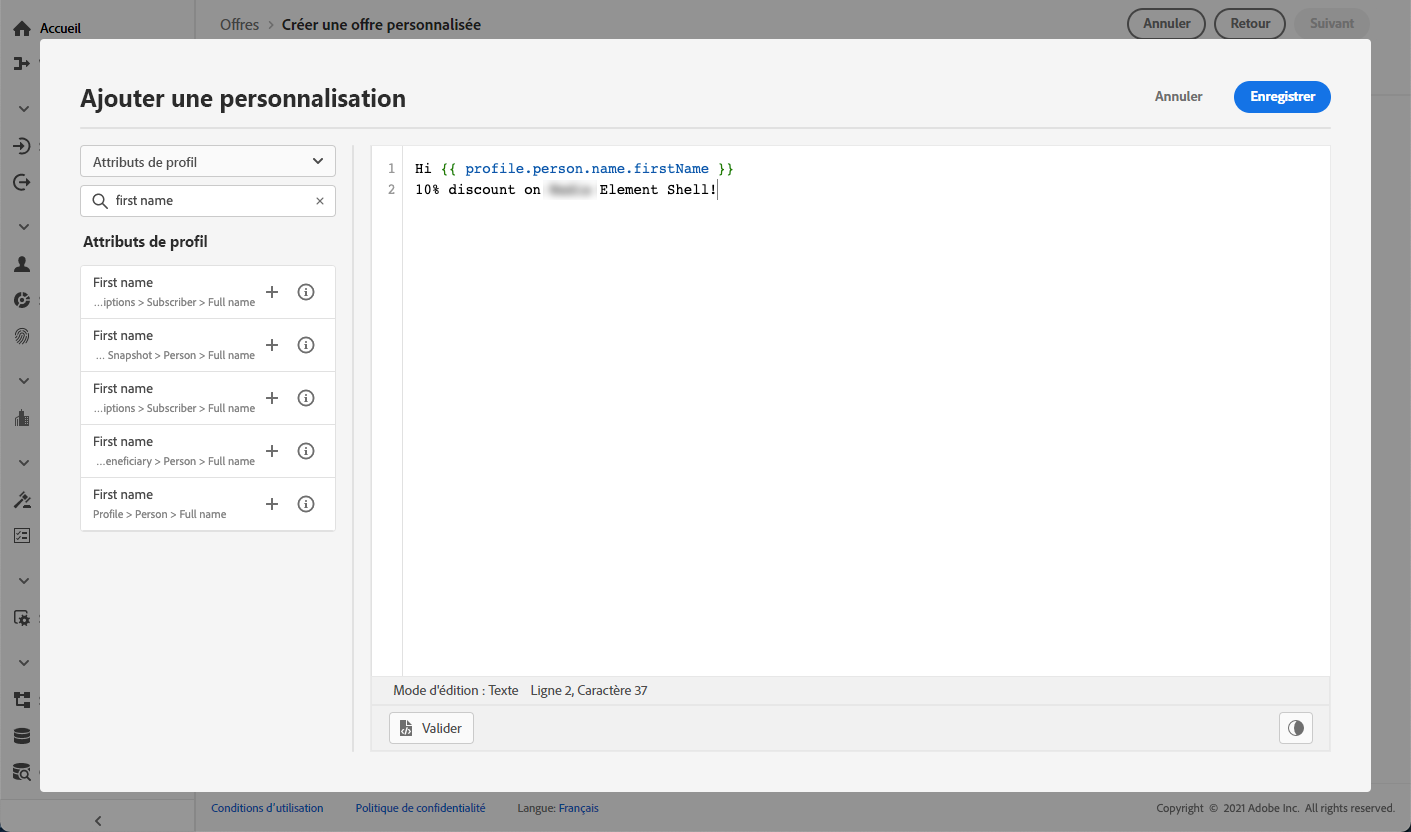Add the topmost Subscriber First name attribute
This screenshot has width=1411, height=832.
(x=272, y=292)
